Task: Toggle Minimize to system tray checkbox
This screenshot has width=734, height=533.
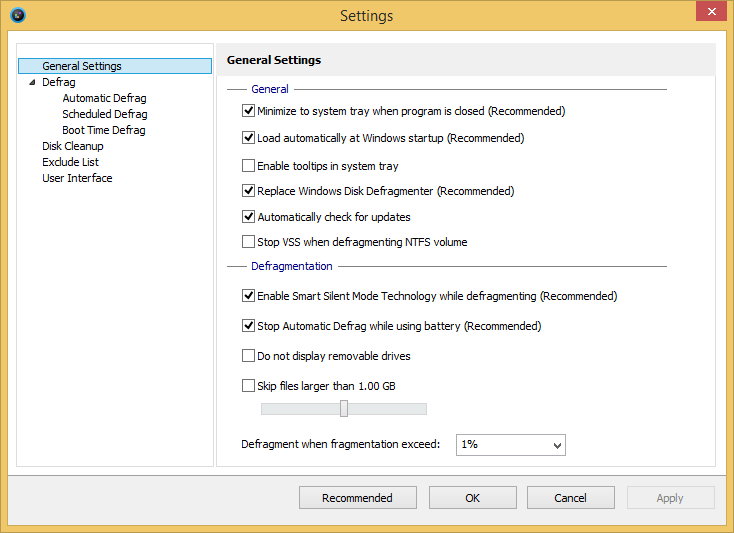Action: (249, 111)
